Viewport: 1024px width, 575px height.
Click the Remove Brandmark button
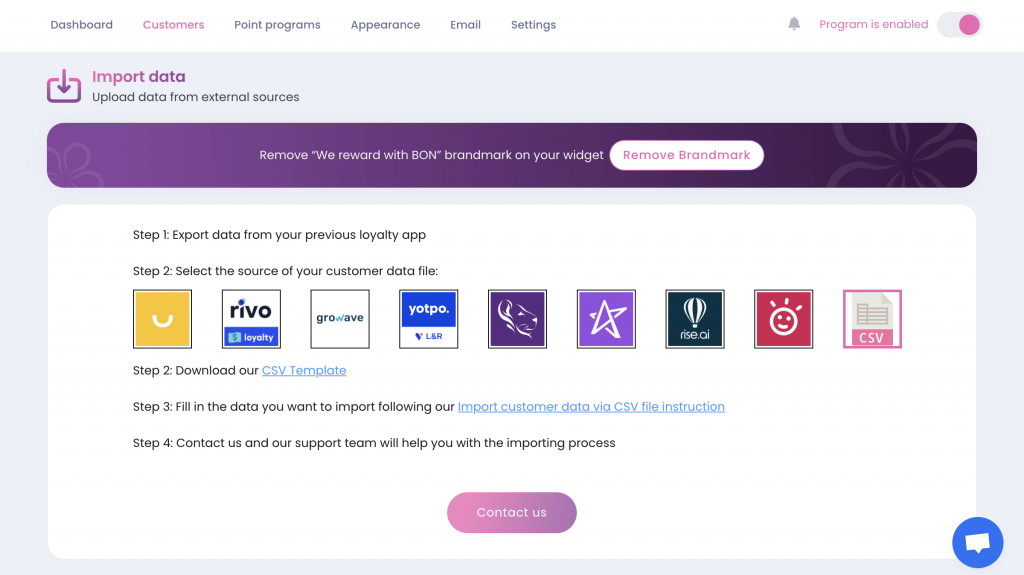[686, 155]
